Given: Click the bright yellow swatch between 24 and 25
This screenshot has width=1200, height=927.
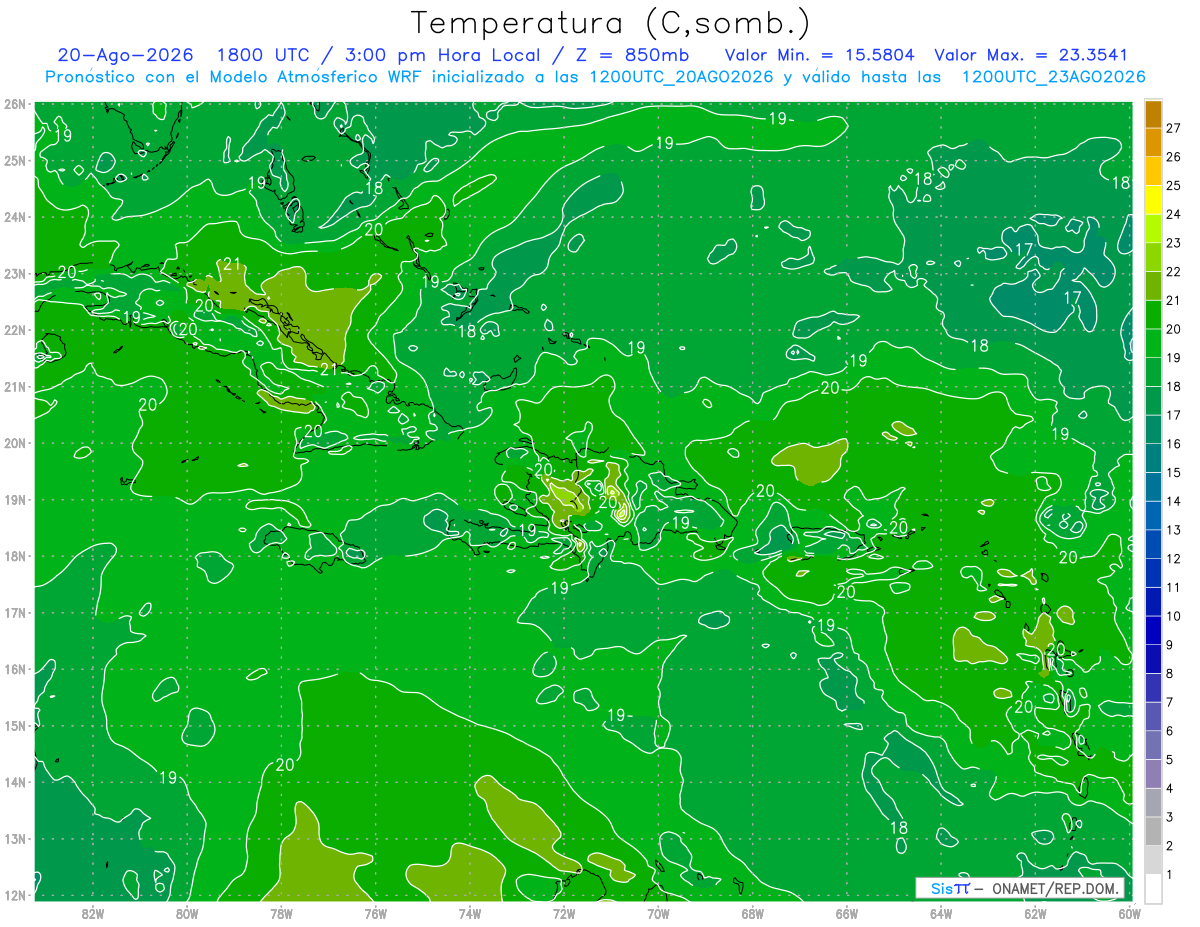Looking at the screenshot, I should tap(1153, 200).
